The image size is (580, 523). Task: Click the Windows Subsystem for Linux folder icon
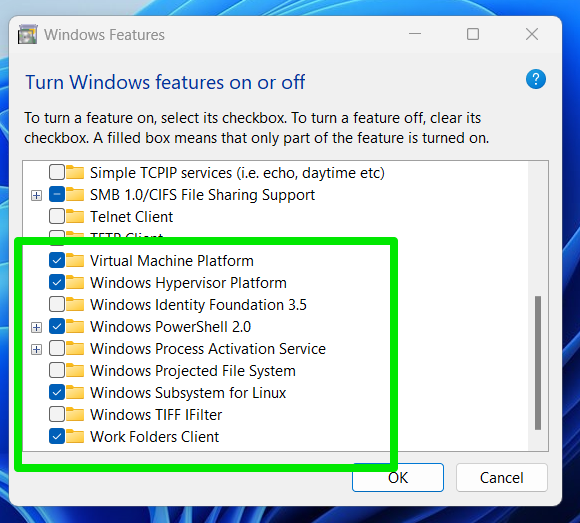click(75, 392)
